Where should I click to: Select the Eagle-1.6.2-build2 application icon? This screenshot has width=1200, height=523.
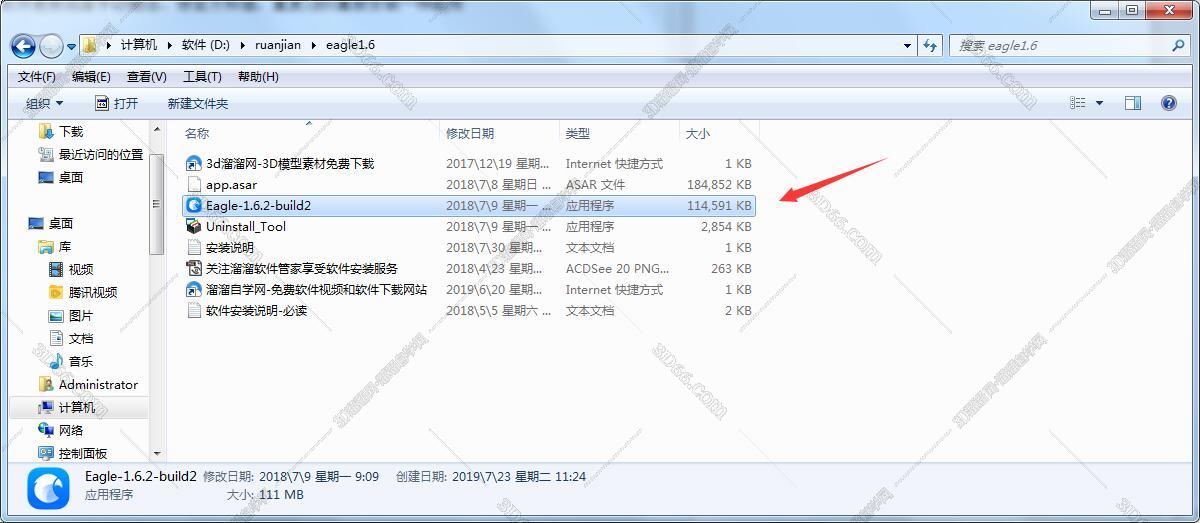194,205
